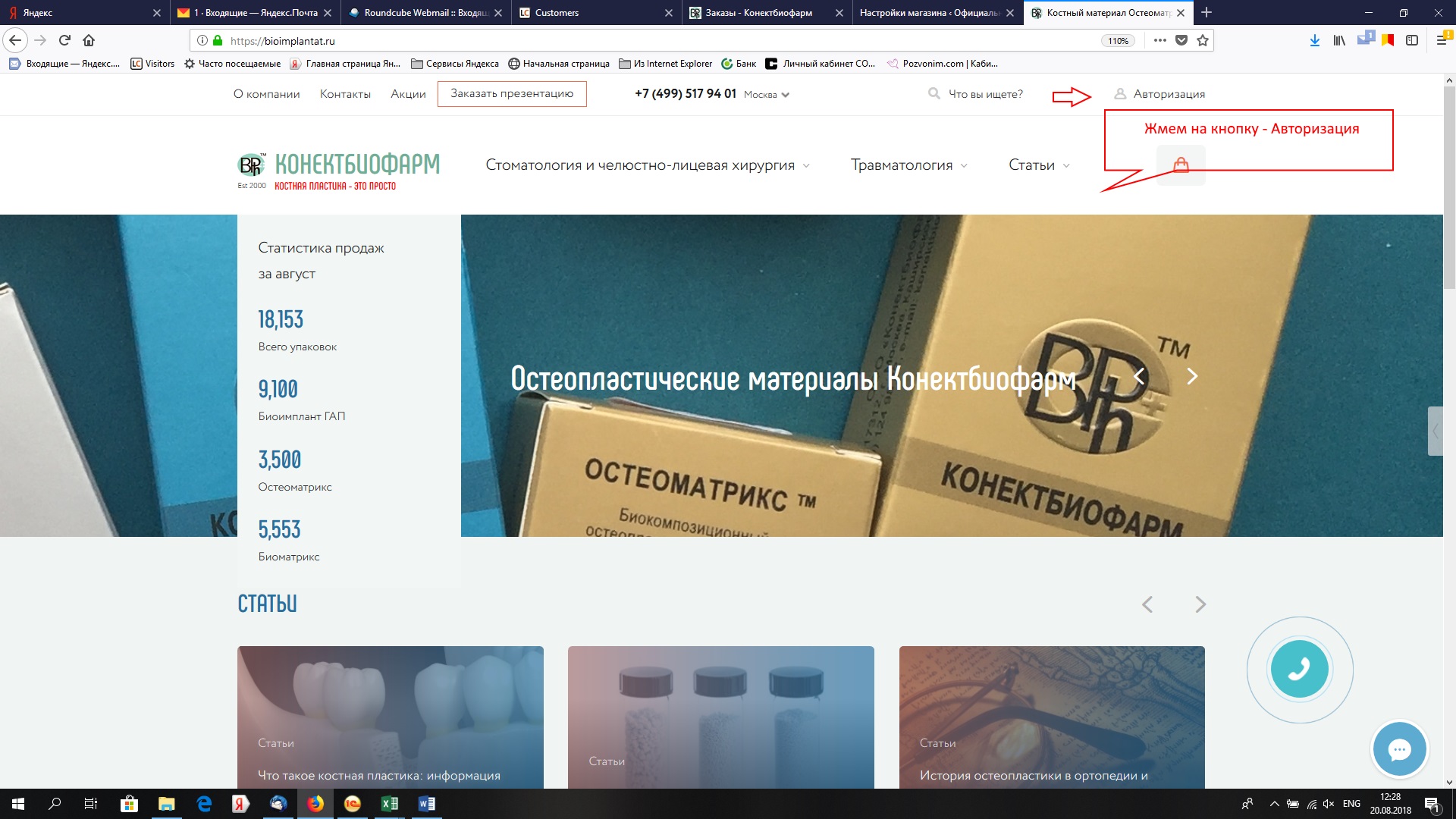
Task: Open the chat bubble widget
Action: [x=1399, y=749]
